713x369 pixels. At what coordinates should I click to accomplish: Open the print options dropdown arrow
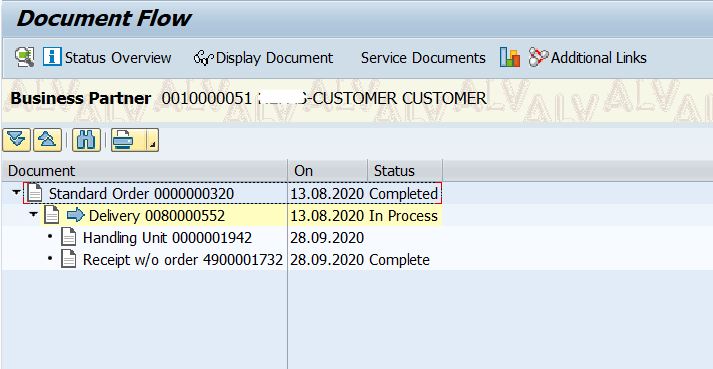click(153, 140)
